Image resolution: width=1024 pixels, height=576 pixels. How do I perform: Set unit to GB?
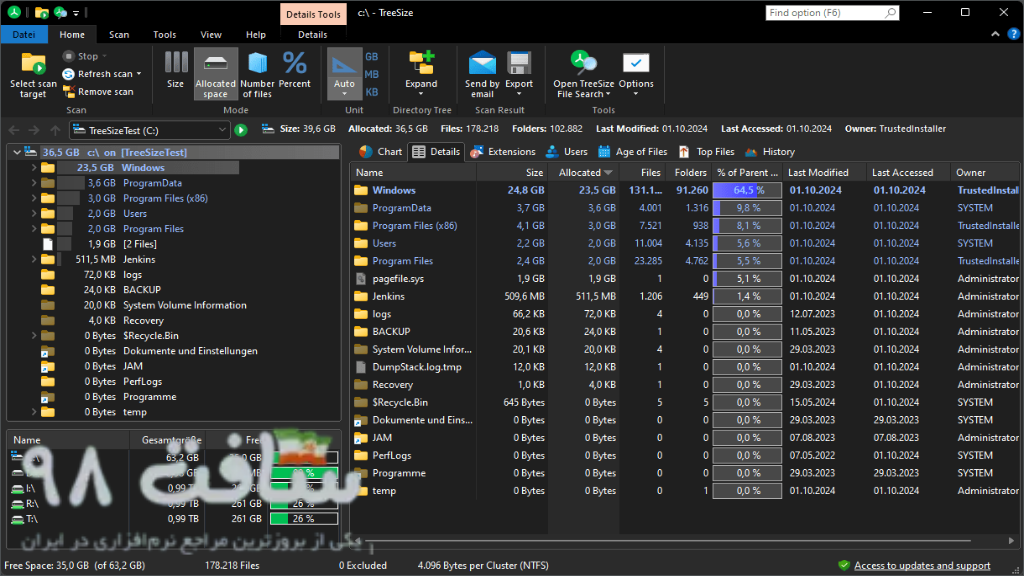point(372,57)
